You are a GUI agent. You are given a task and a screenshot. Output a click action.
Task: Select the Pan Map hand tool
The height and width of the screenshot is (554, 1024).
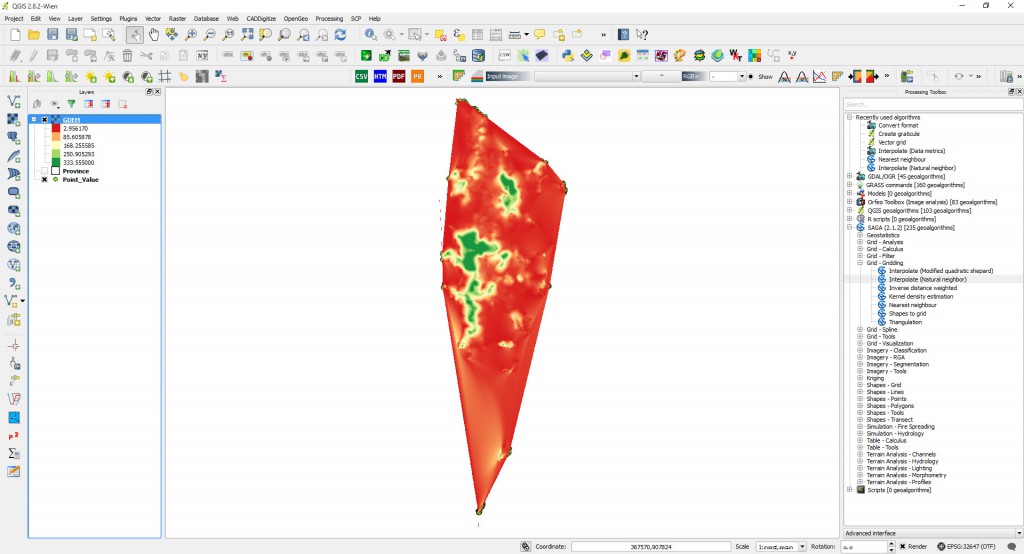pyautogui.click(x=154, y=35)
